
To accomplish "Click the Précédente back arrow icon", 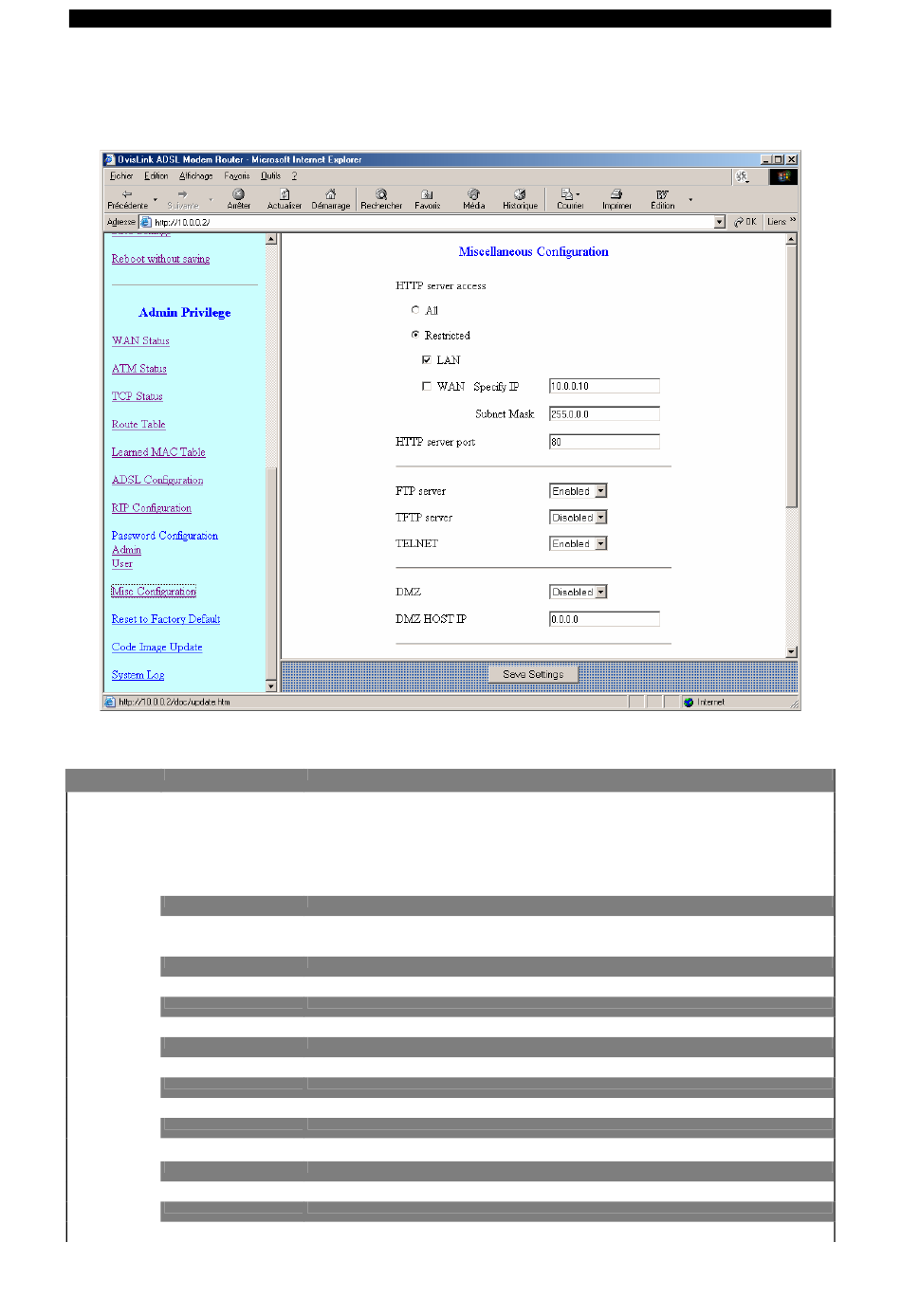I will click(x=127, y=193).
